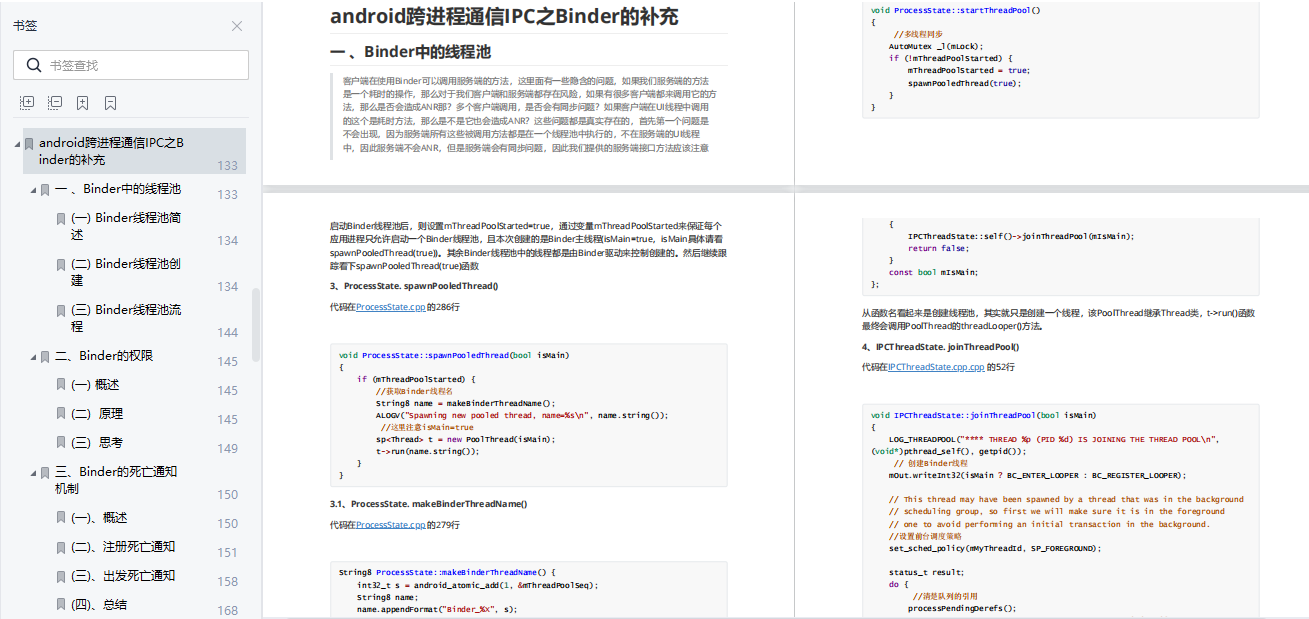Screen dimensions: 1309x619
Task: Delete bookmark icon with minus
Action: pyautogui.click(x=111, y=102)
